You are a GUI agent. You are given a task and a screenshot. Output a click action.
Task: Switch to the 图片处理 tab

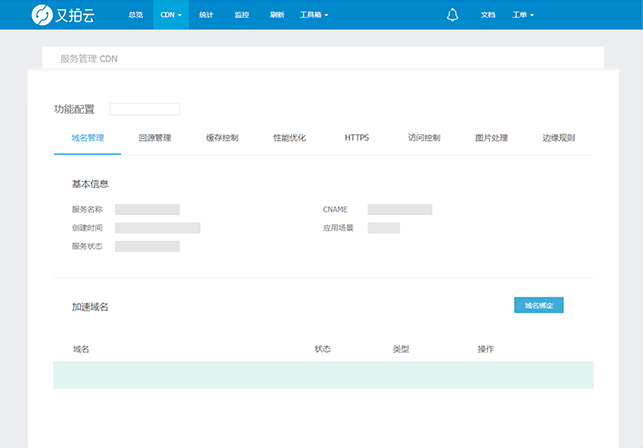pos(491,138)
